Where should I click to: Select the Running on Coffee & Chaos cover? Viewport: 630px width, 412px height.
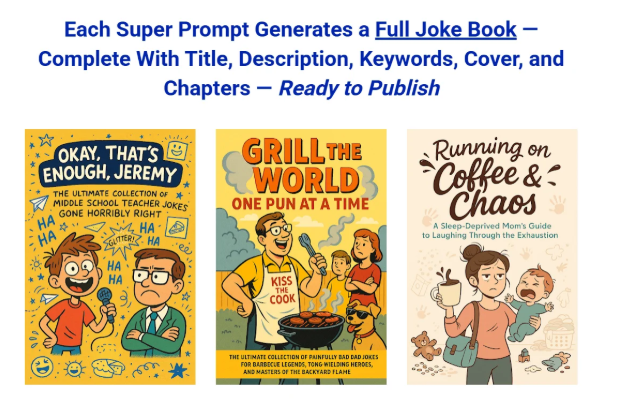click(492, 257)
